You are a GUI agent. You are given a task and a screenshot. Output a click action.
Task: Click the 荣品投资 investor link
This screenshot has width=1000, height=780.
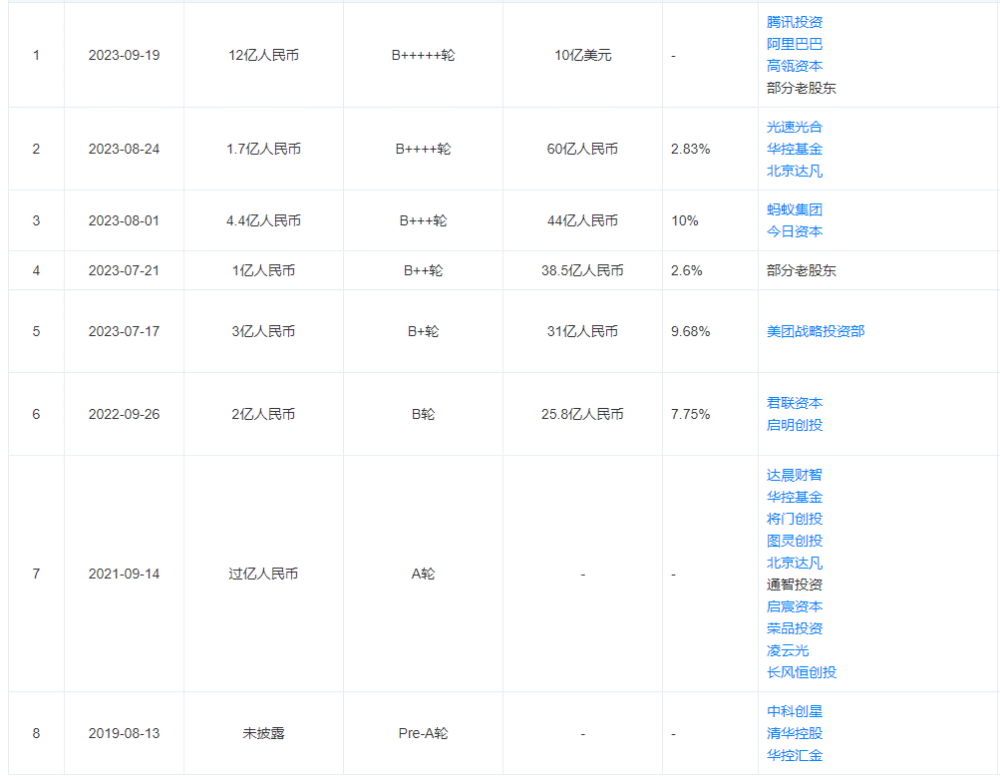click(794, 629)
